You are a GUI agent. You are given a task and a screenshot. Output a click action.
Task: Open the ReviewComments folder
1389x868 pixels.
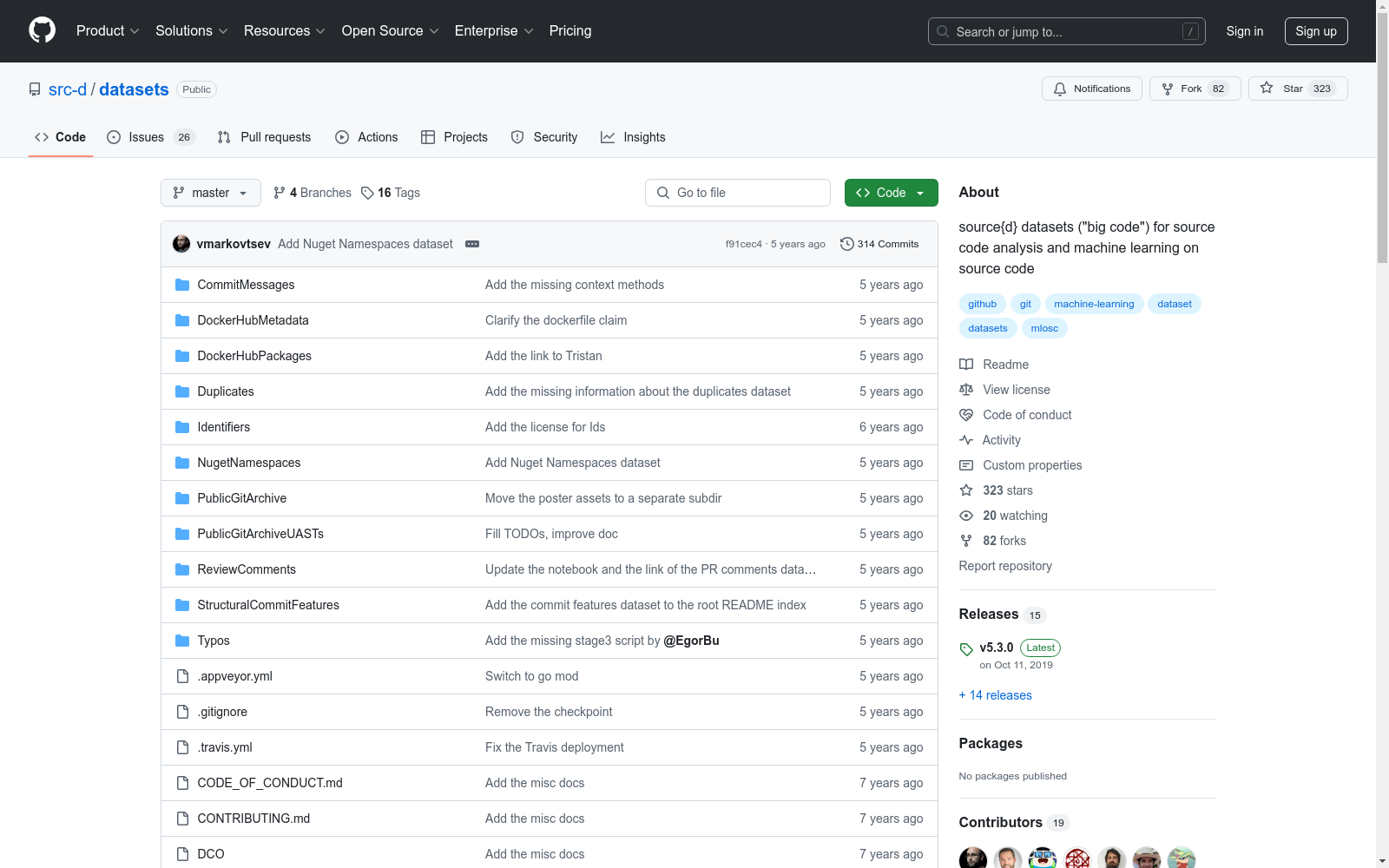(x=247, y=569)
